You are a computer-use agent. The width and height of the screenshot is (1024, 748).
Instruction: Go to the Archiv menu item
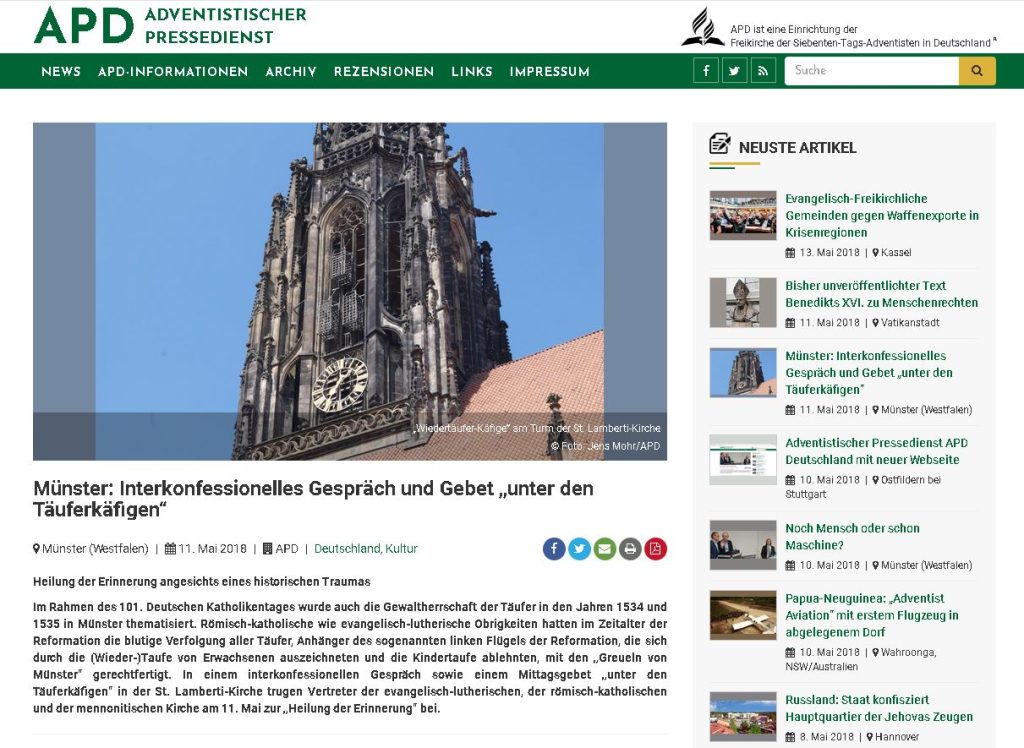pyautogui.click(x=291, y=72)
